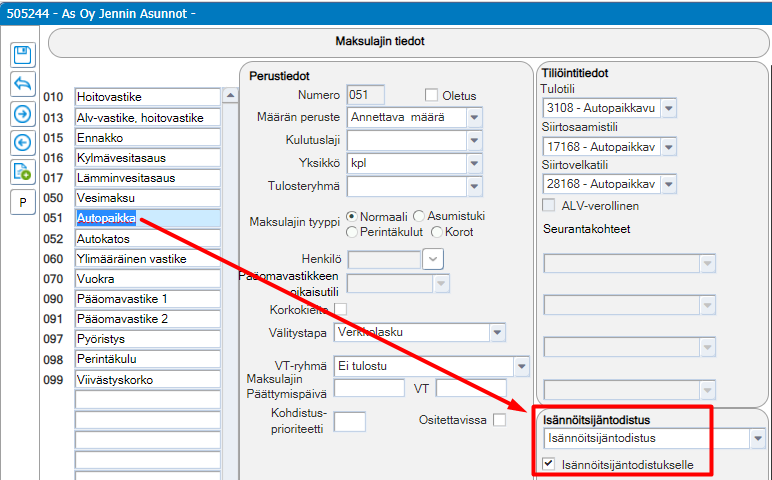Open the VT-ryhmä dropdown

pos(521,366)
